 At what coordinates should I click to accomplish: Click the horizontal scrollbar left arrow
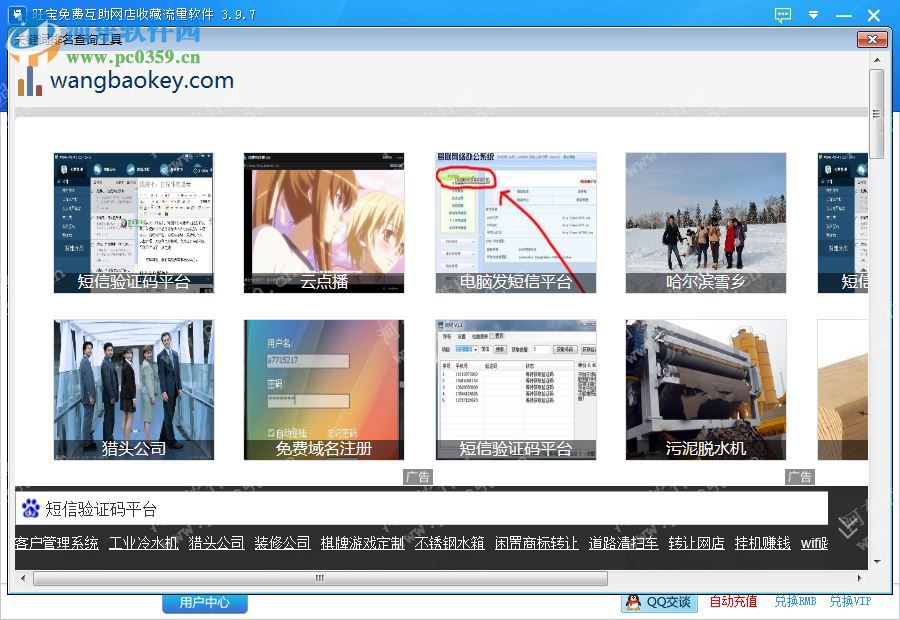point(23,578)
